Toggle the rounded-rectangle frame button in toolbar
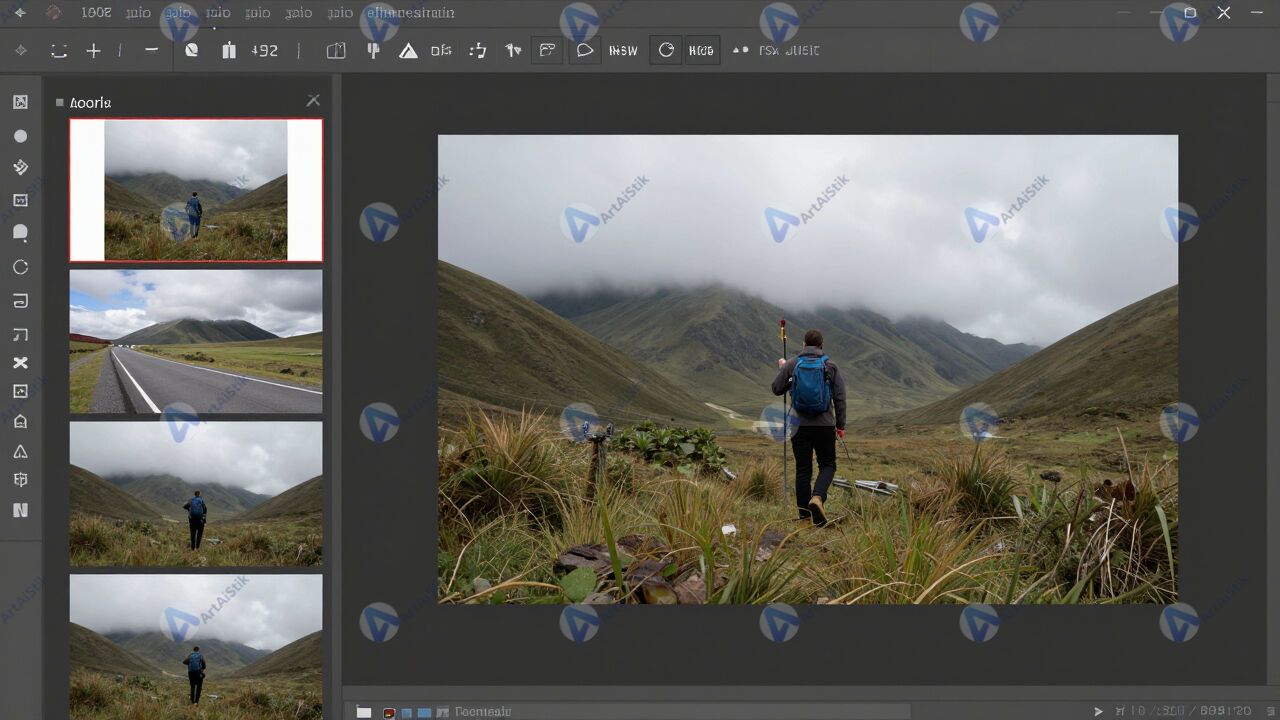The width and height of the screenshot is (1280, 720). [x=546, y=50]
